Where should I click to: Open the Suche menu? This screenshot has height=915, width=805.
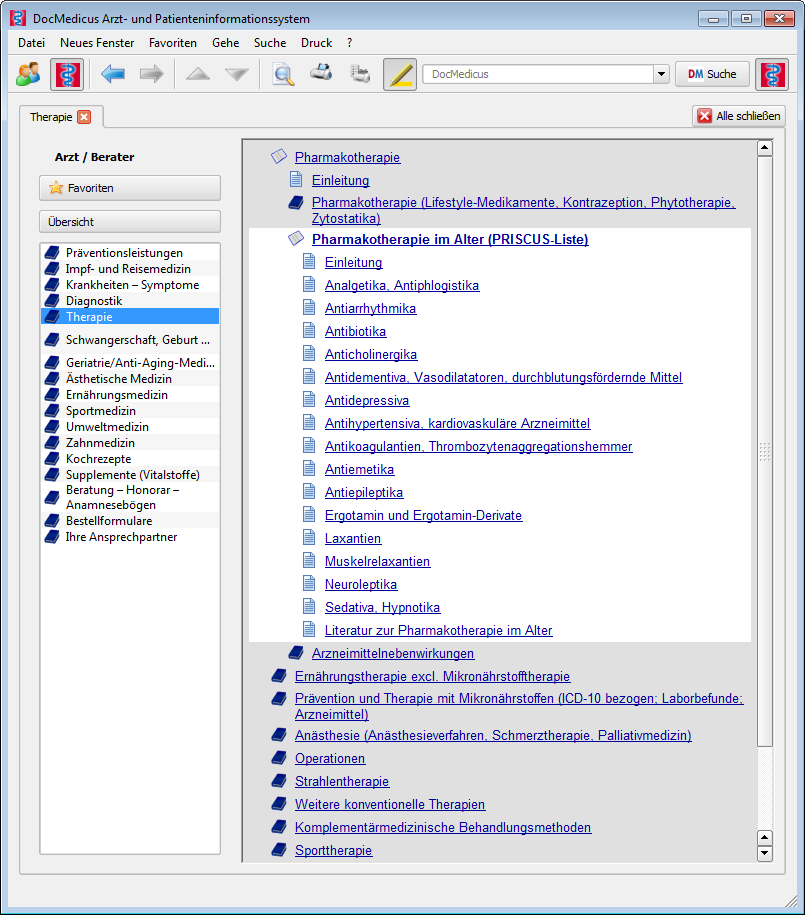click(270, 43)
